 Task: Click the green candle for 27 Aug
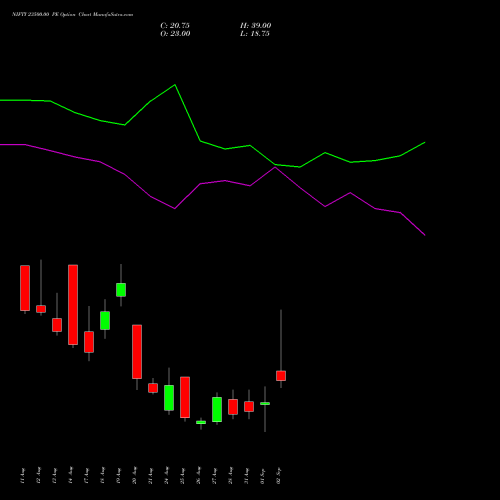point(217,409)
